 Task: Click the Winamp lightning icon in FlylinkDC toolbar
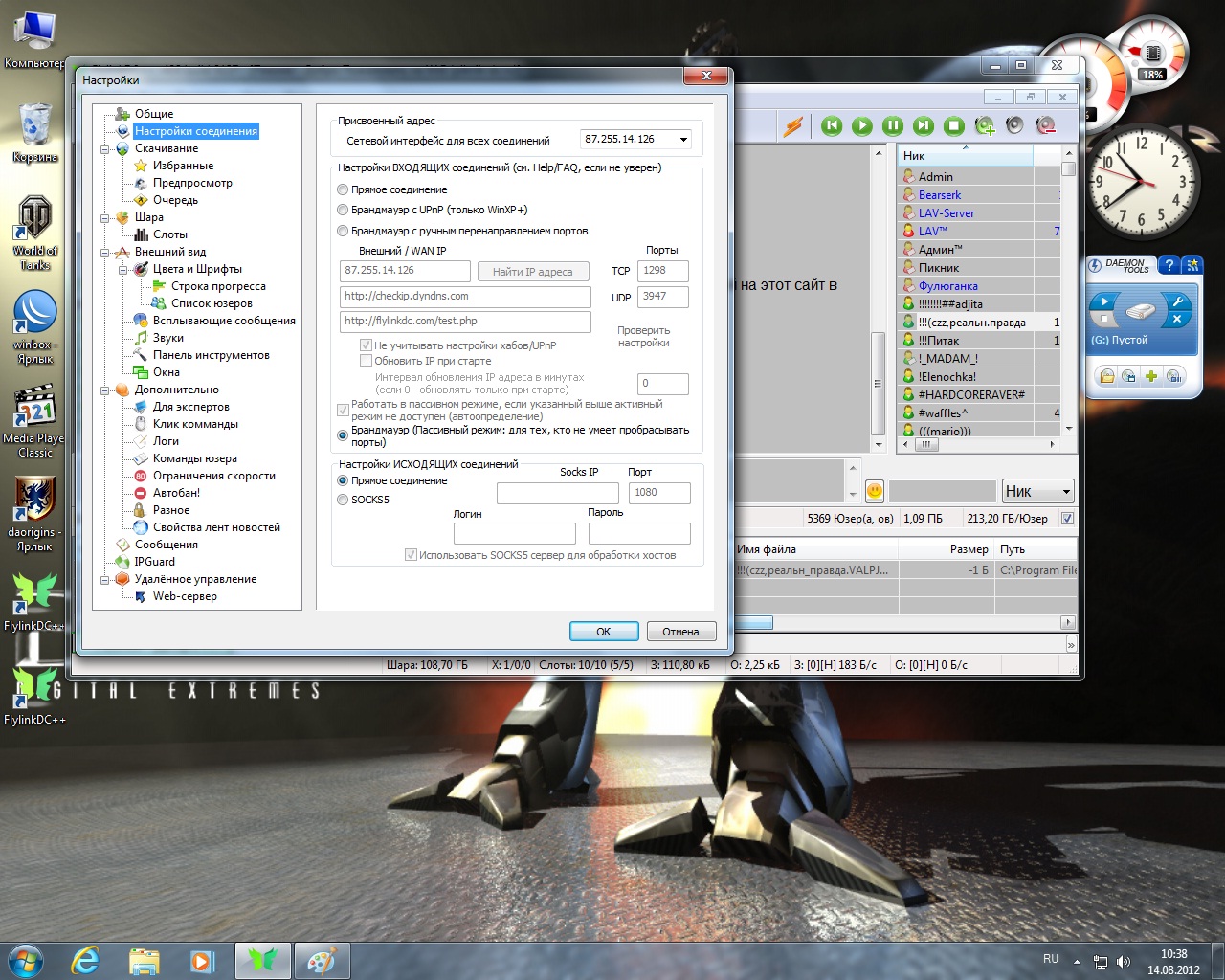coord(792,126)
